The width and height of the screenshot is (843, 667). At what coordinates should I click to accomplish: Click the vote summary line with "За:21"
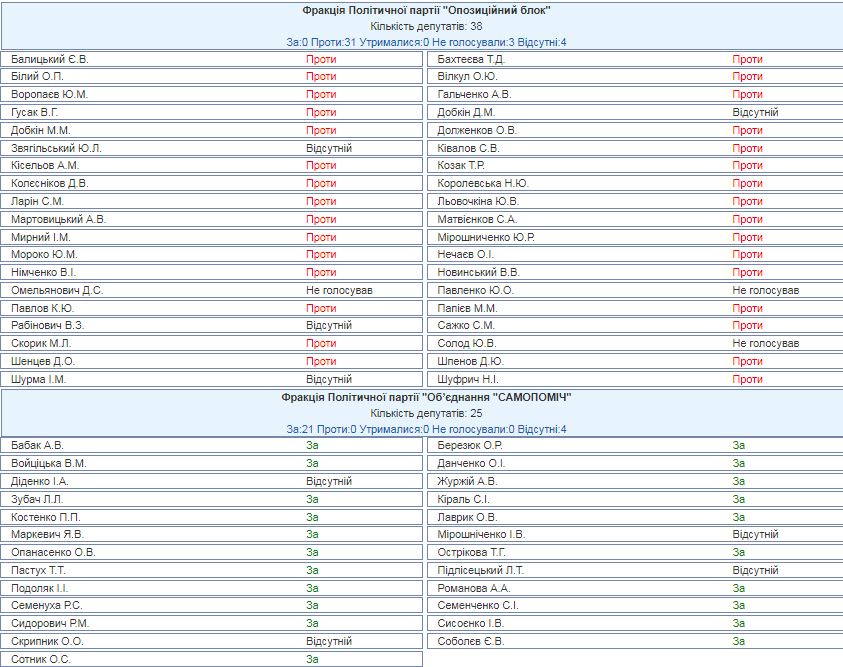click(427, 429)
